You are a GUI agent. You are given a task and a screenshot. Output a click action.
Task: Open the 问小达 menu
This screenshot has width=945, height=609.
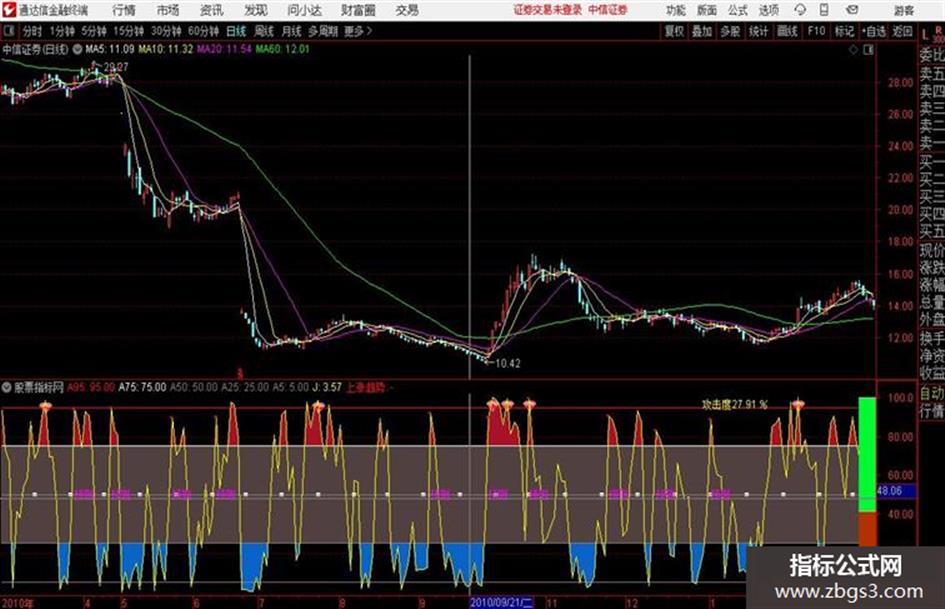pyautogui.click(x=304, y=10)
